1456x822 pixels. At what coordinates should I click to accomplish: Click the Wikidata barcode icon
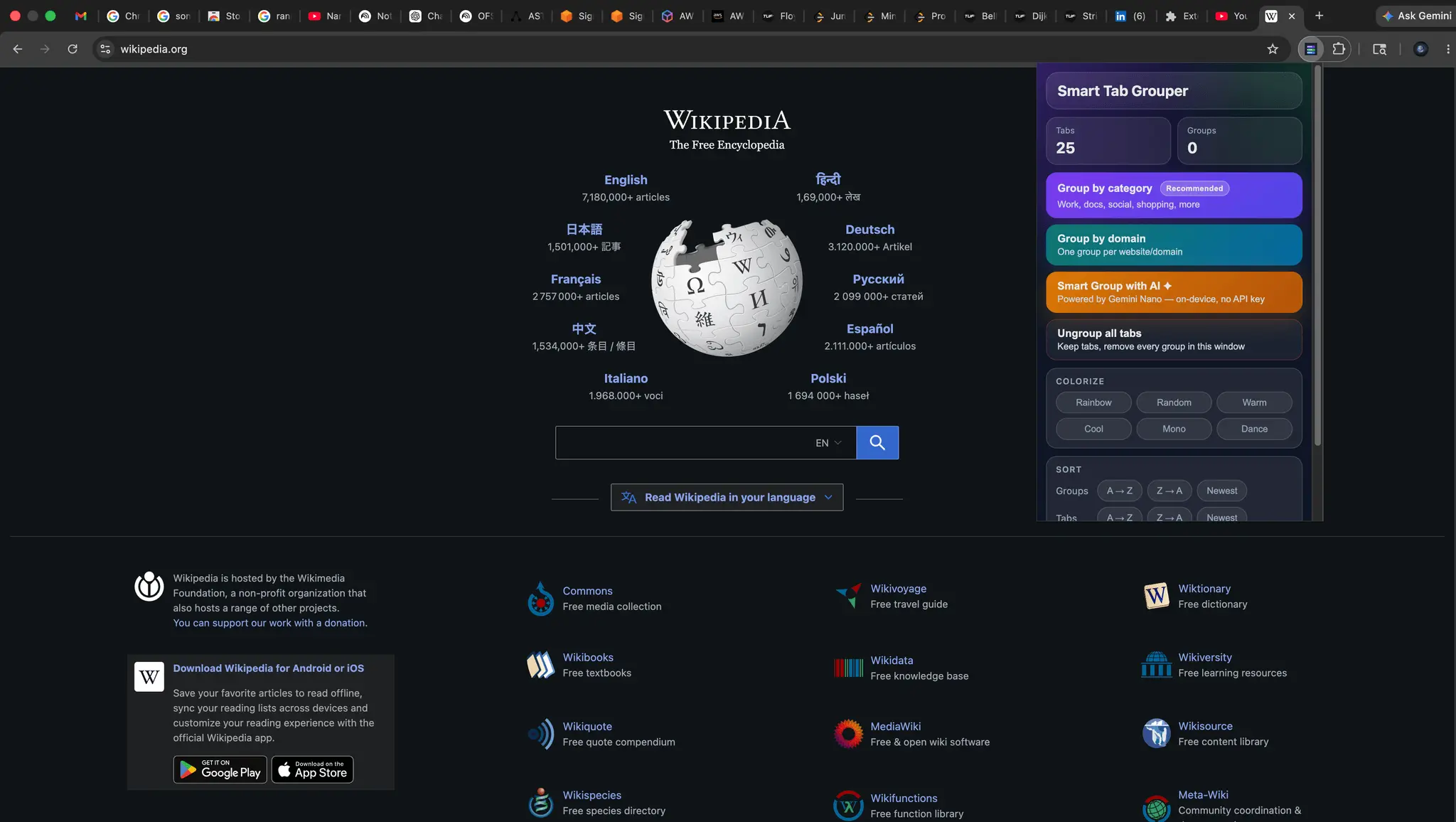coord(848,668)
